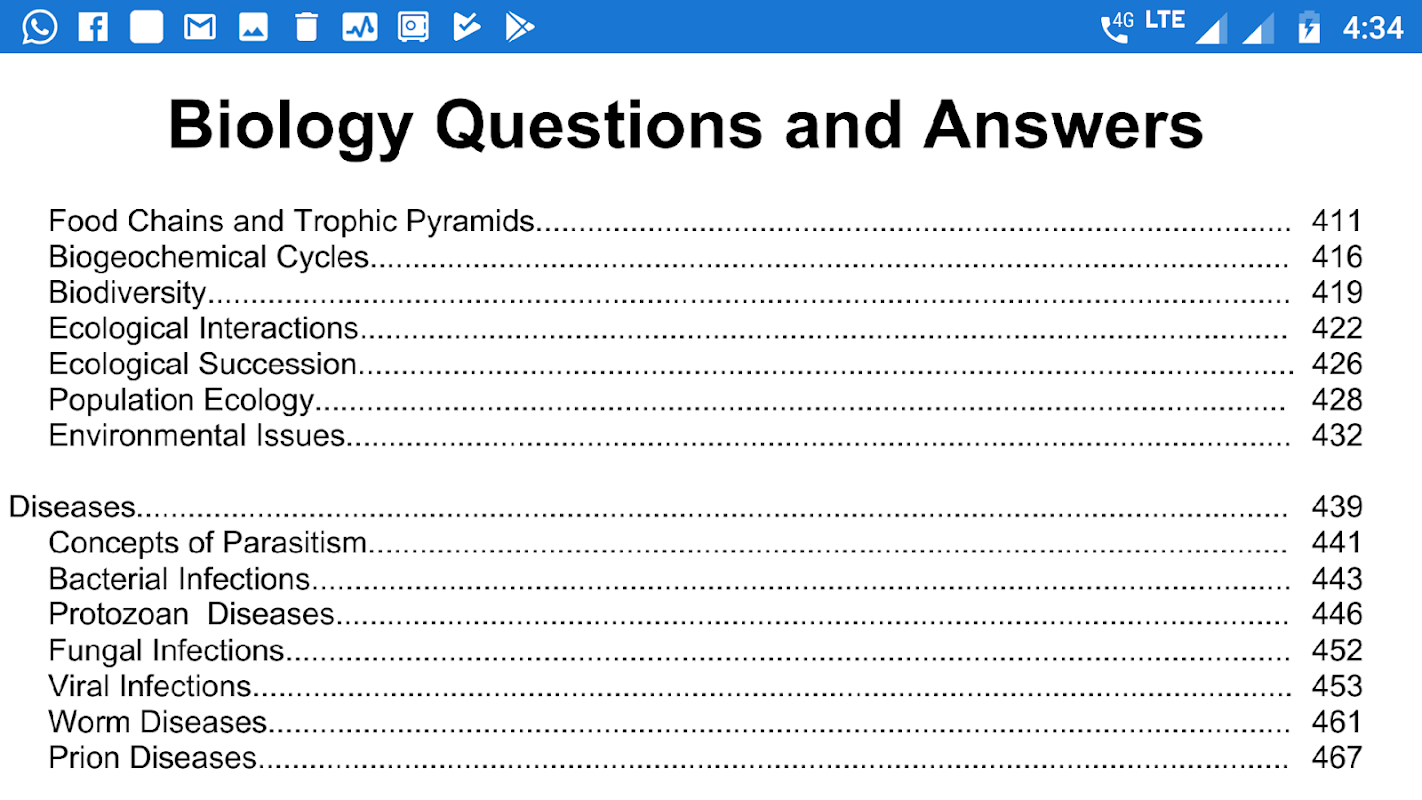Viewport: 1422px width, 800px height.
Task: Tap the LTE network indicator
Action: point(1165,19)
